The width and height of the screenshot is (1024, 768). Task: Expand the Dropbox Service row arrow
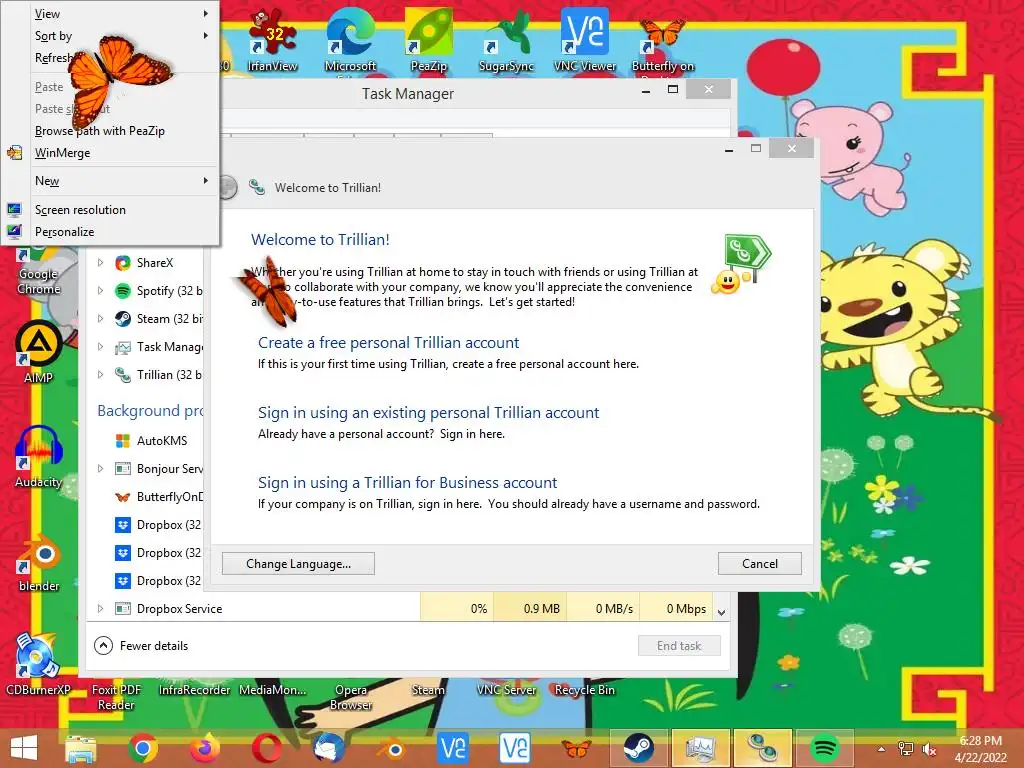(101, 609)
